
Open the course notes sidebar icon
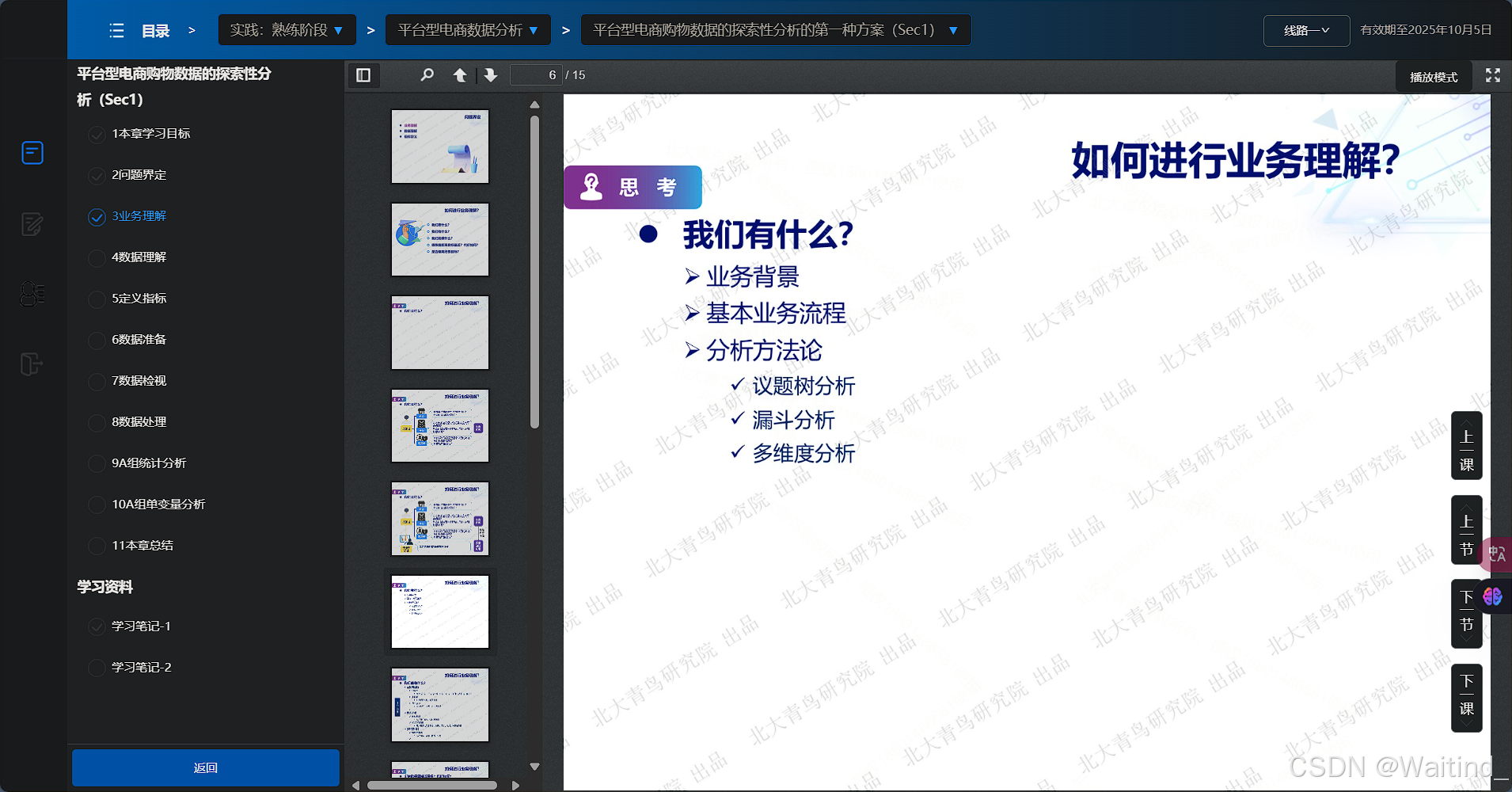[32, 152]
